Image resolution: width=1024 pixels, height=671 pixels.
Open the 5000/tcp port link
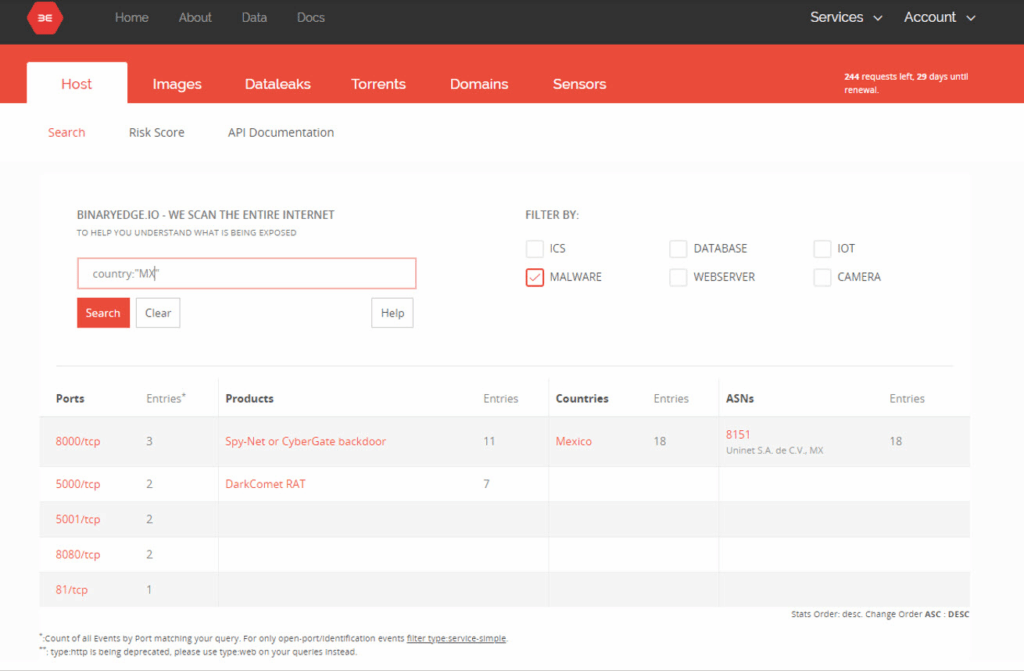[x=78, y=484]
